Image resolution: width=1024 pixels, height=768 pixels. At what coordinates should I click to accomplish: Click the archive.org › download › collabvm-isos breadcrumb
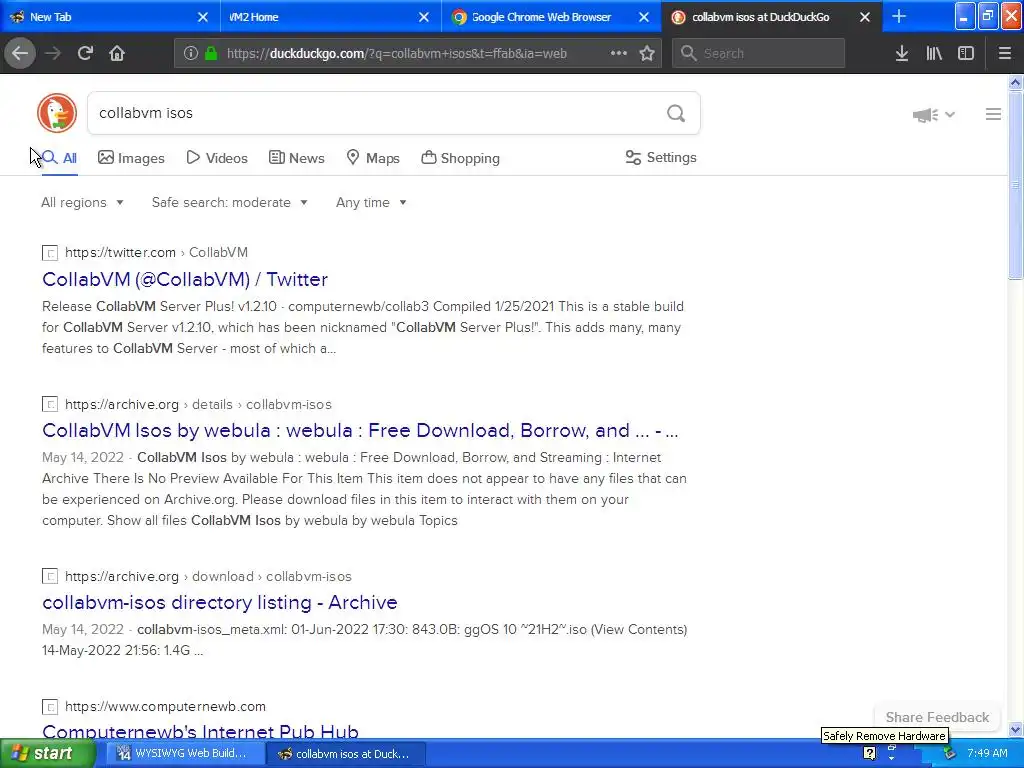(208, 576)
